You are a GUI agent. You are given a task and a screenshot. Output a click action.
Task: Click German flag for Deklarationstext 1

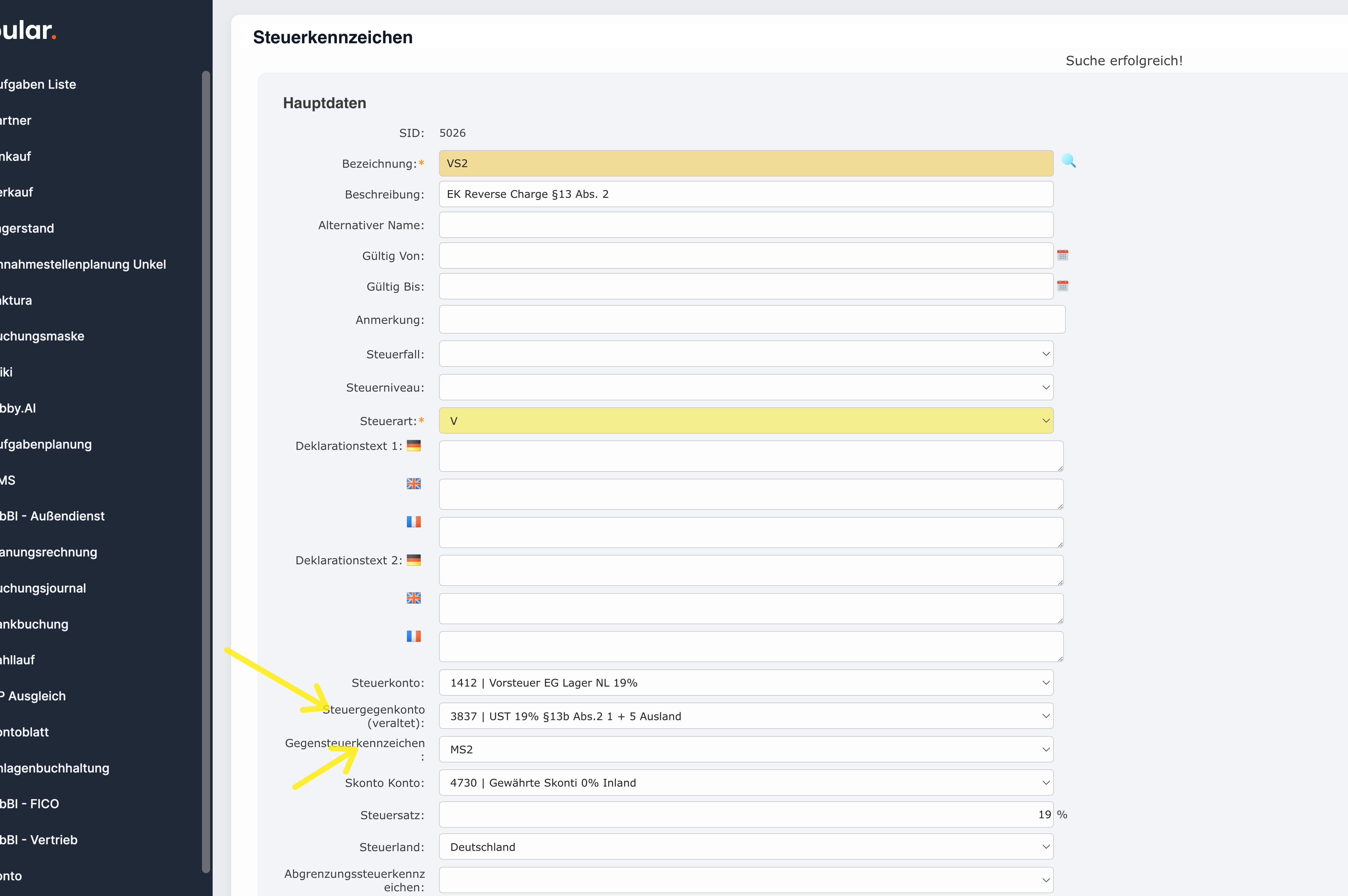point(413,446)
